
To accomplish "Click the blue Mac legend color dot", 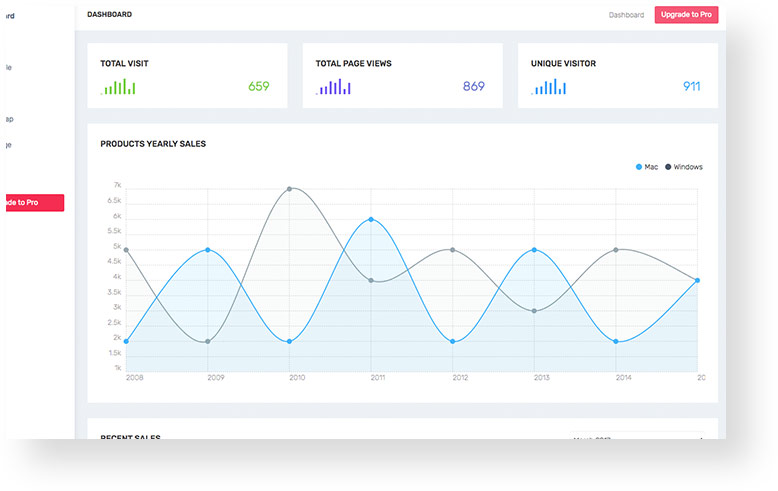I will coord(639,167).
